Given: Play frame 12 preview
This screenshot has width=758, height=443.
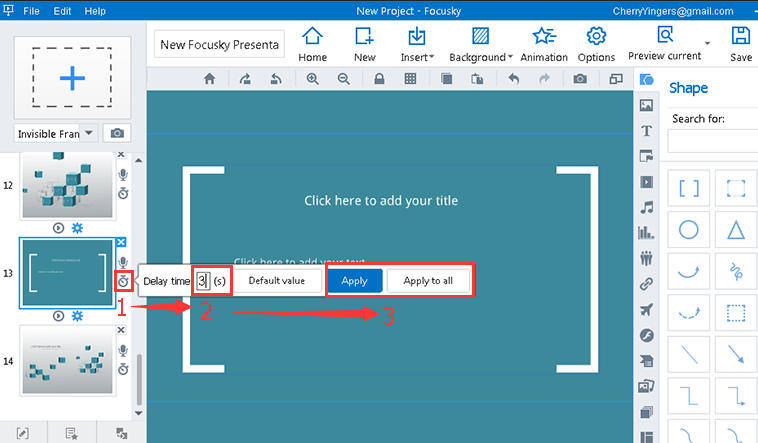Looking at the screenshot, I should pyautogui.click(x=58, y=228).
